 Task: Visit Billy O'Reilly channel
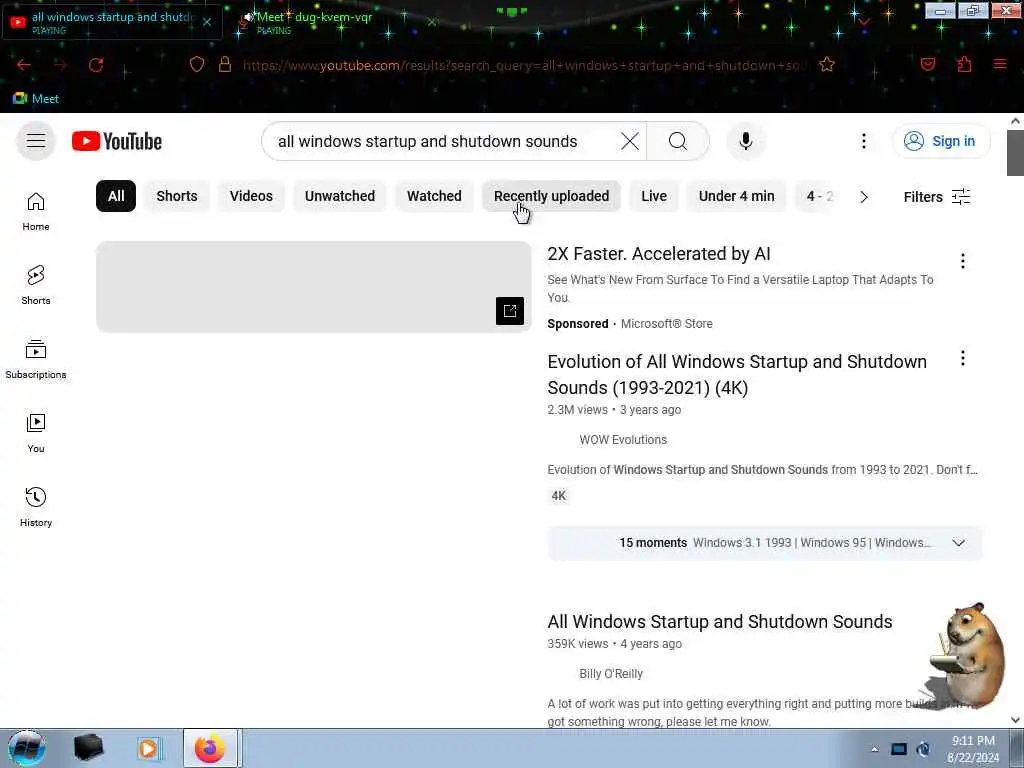tap(611, 673)
